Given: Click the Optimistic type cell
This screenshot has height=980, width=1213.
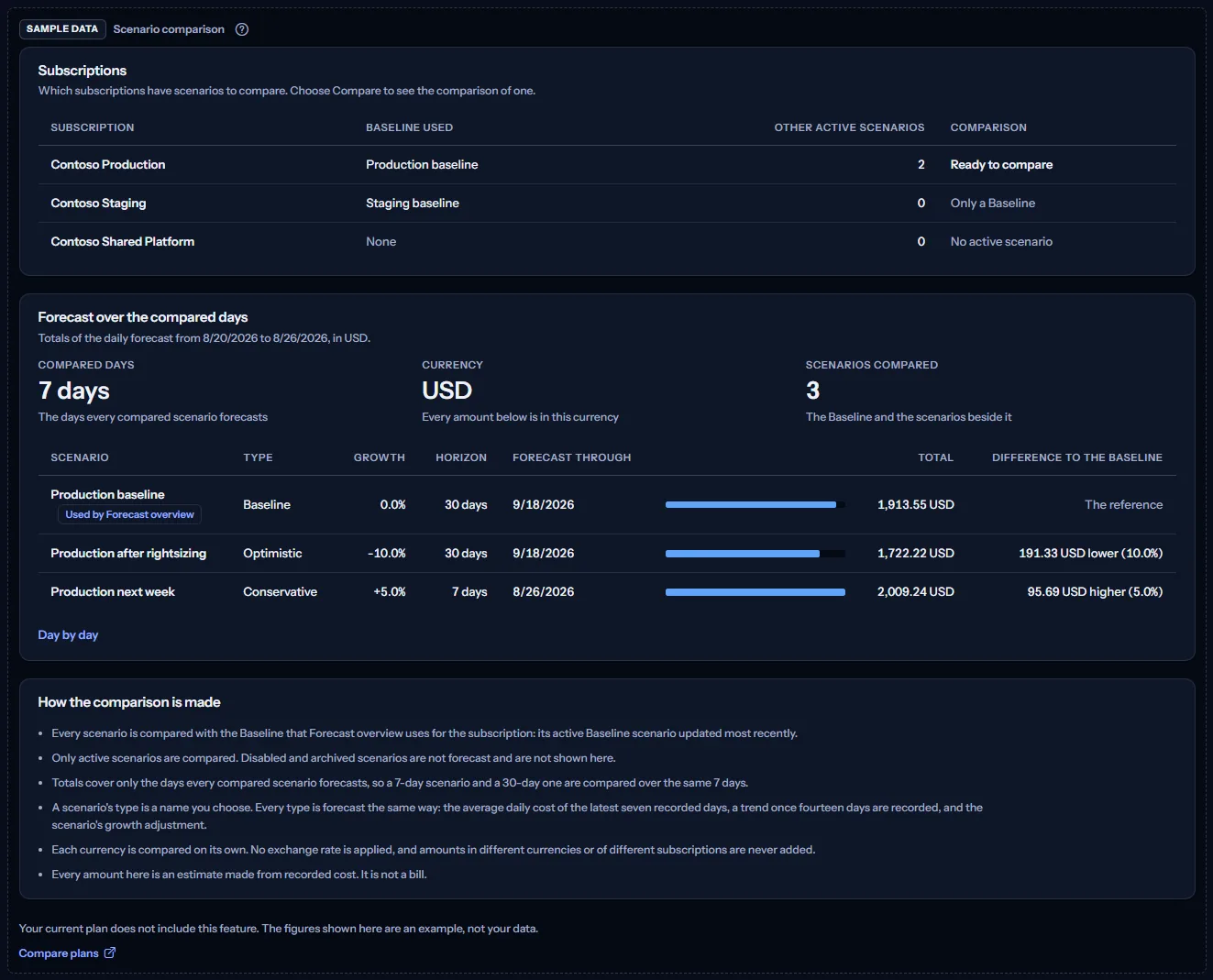Looking at the screenshot, I should [272, 554].
